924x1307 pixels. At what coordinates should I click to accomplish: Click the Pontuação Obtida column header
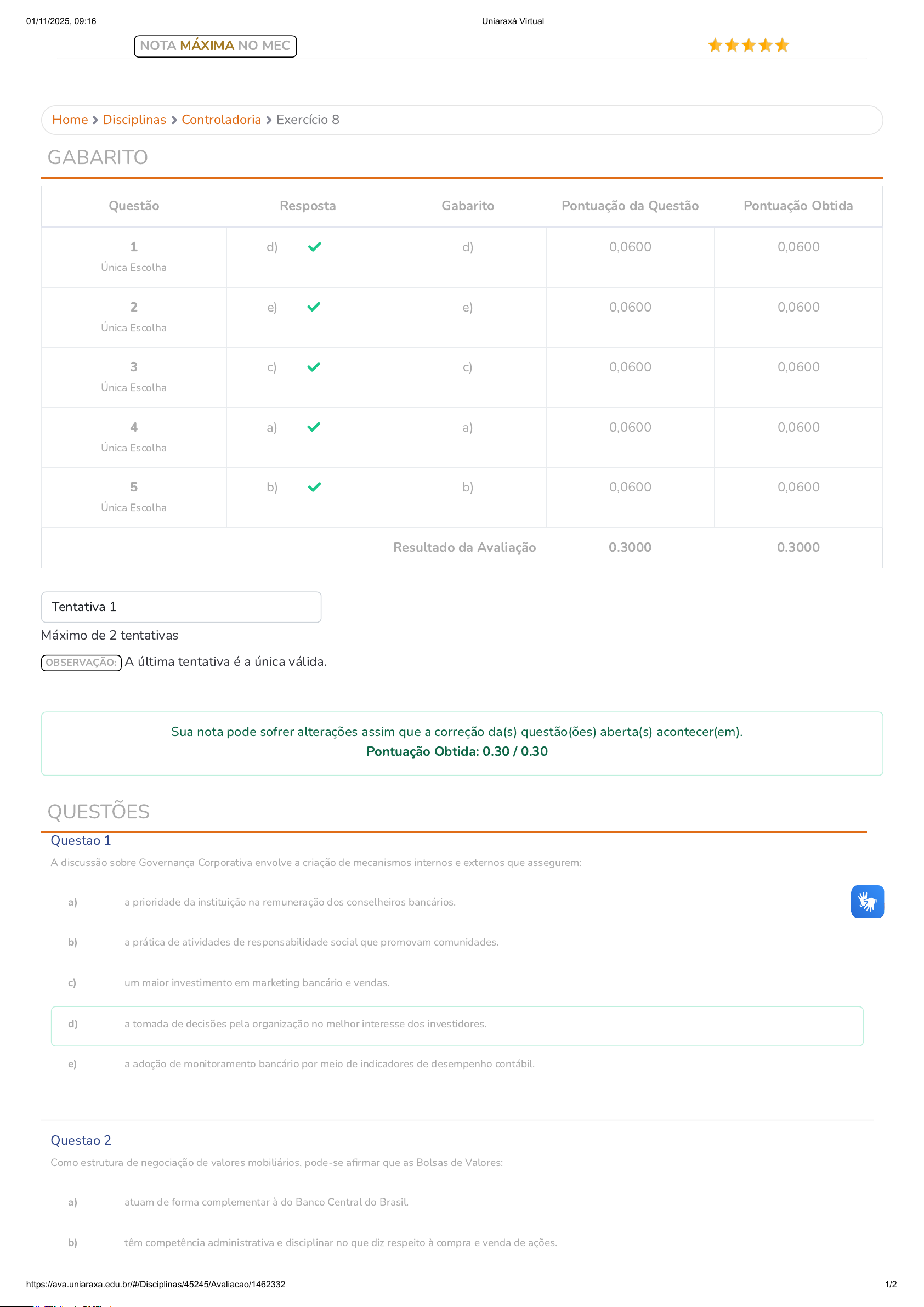pyautogui.click(x=798, y=206)
